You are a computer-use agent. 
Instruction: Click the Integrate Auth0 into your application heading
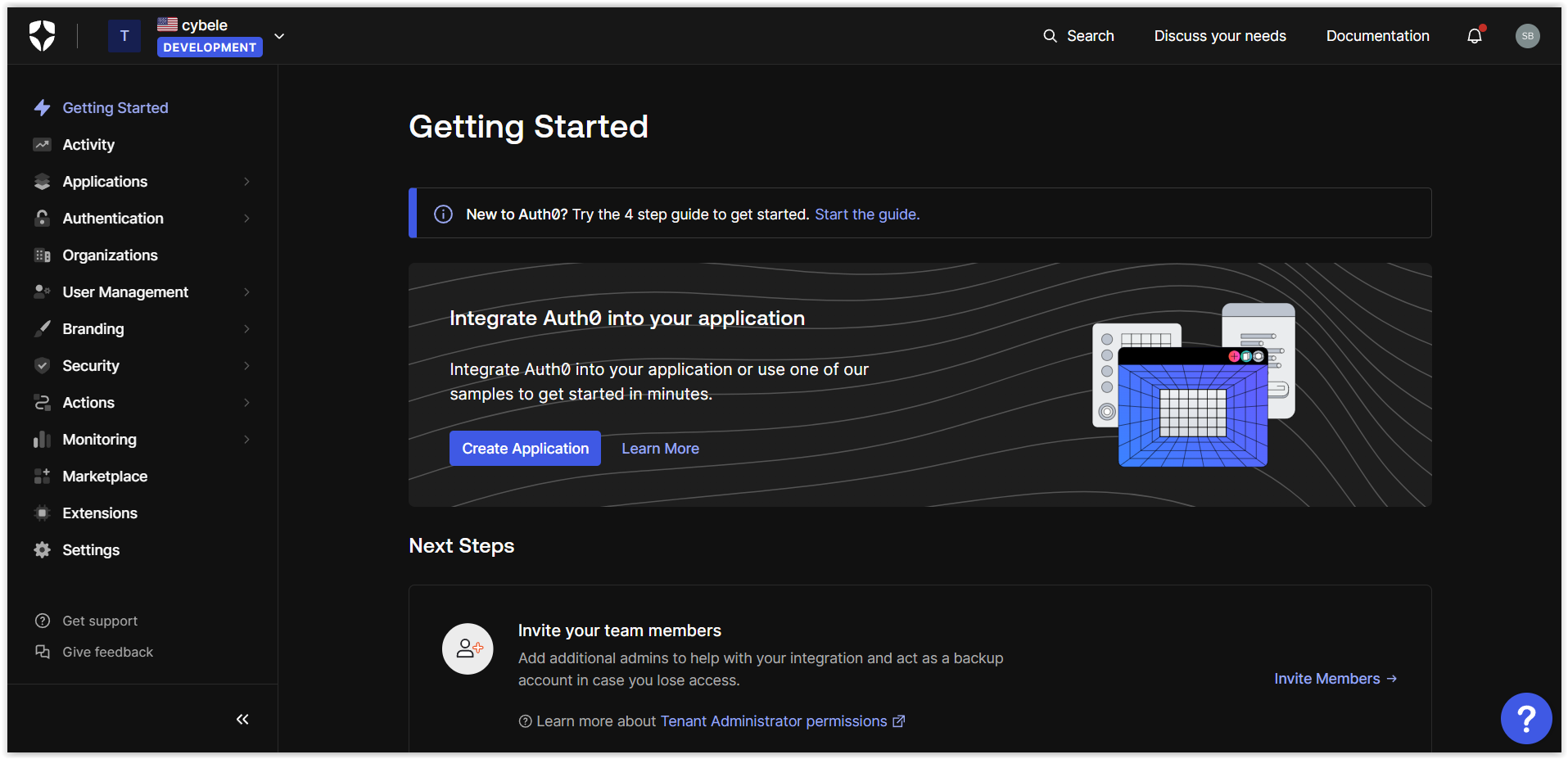pyautogui.click(x=627, y=319)
